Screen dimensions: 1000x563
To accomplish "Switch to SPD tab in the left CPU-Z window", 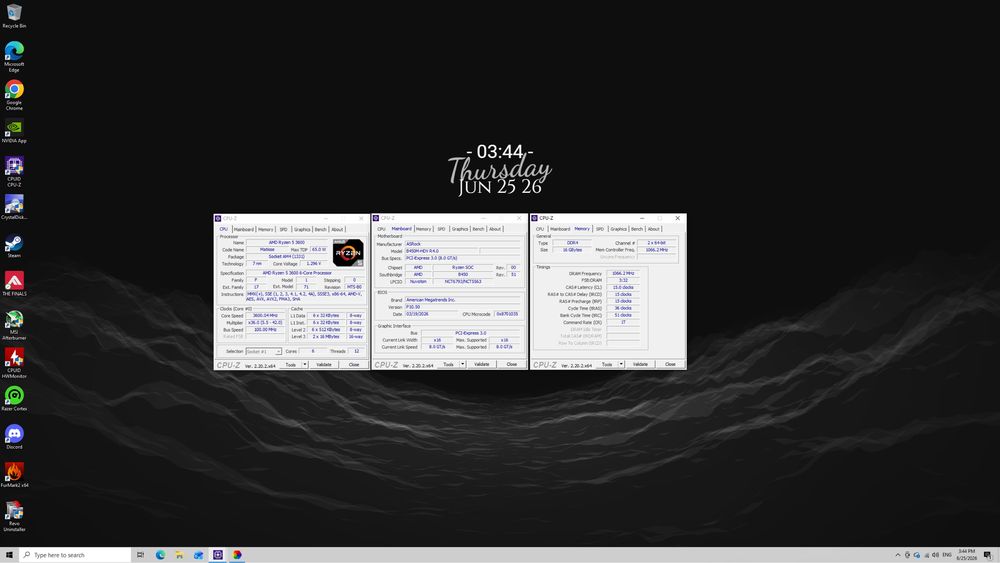I will click(x=283, y=229).
